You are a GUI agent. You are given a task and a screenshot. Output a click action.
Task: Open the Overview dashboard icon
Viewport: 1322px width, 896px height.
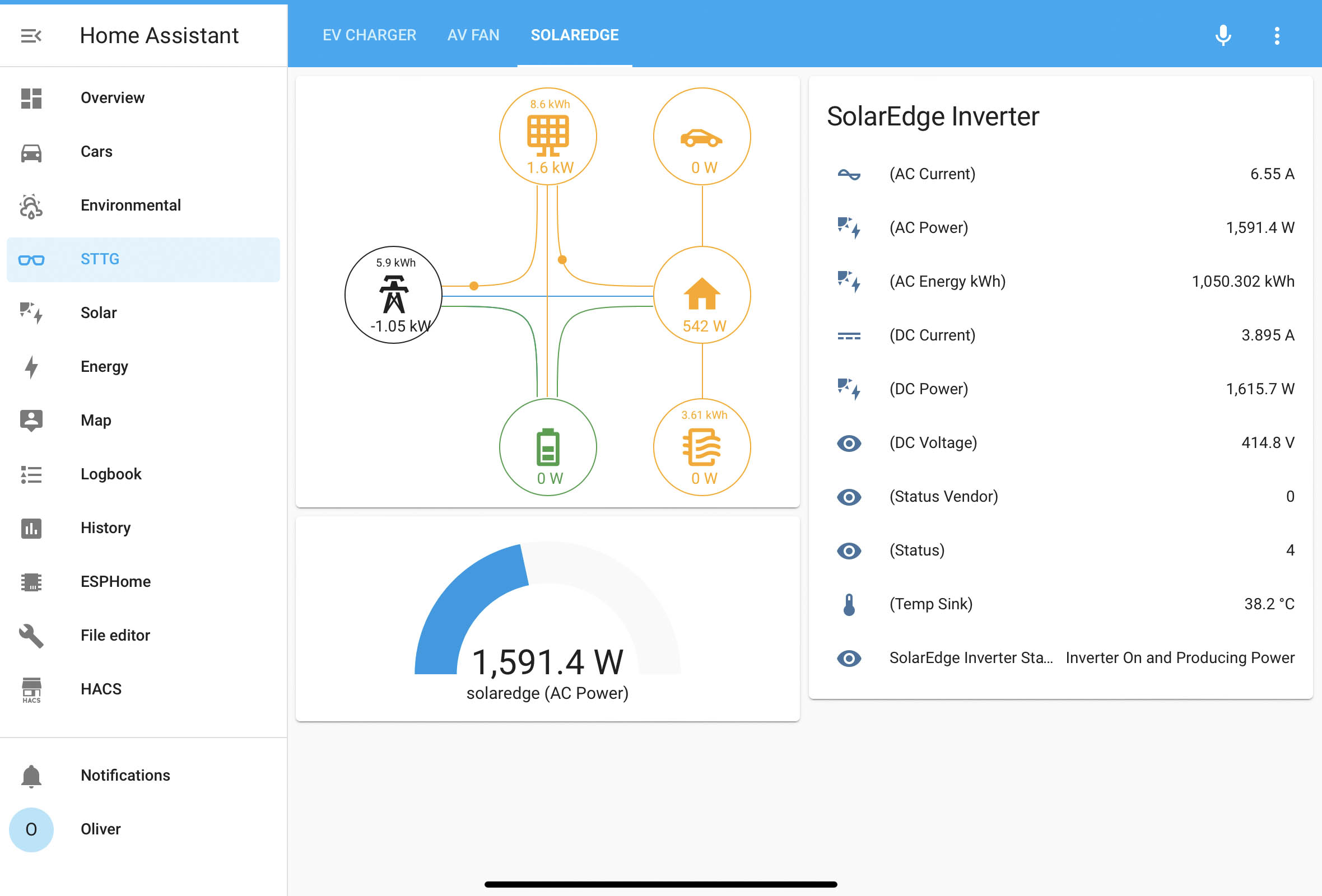point(31,99)
